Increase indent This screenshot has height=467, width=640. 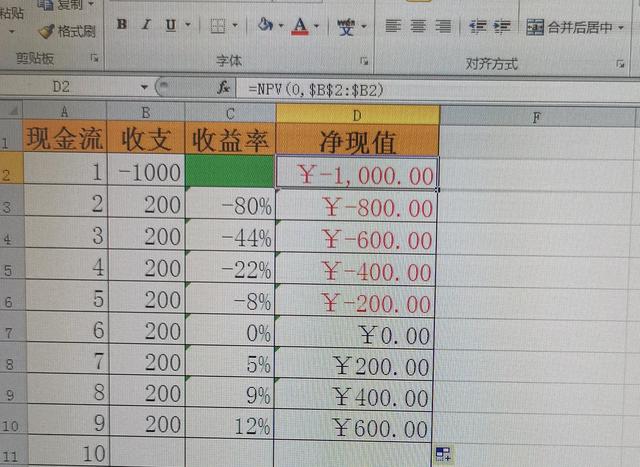click(x=502, y=27)
